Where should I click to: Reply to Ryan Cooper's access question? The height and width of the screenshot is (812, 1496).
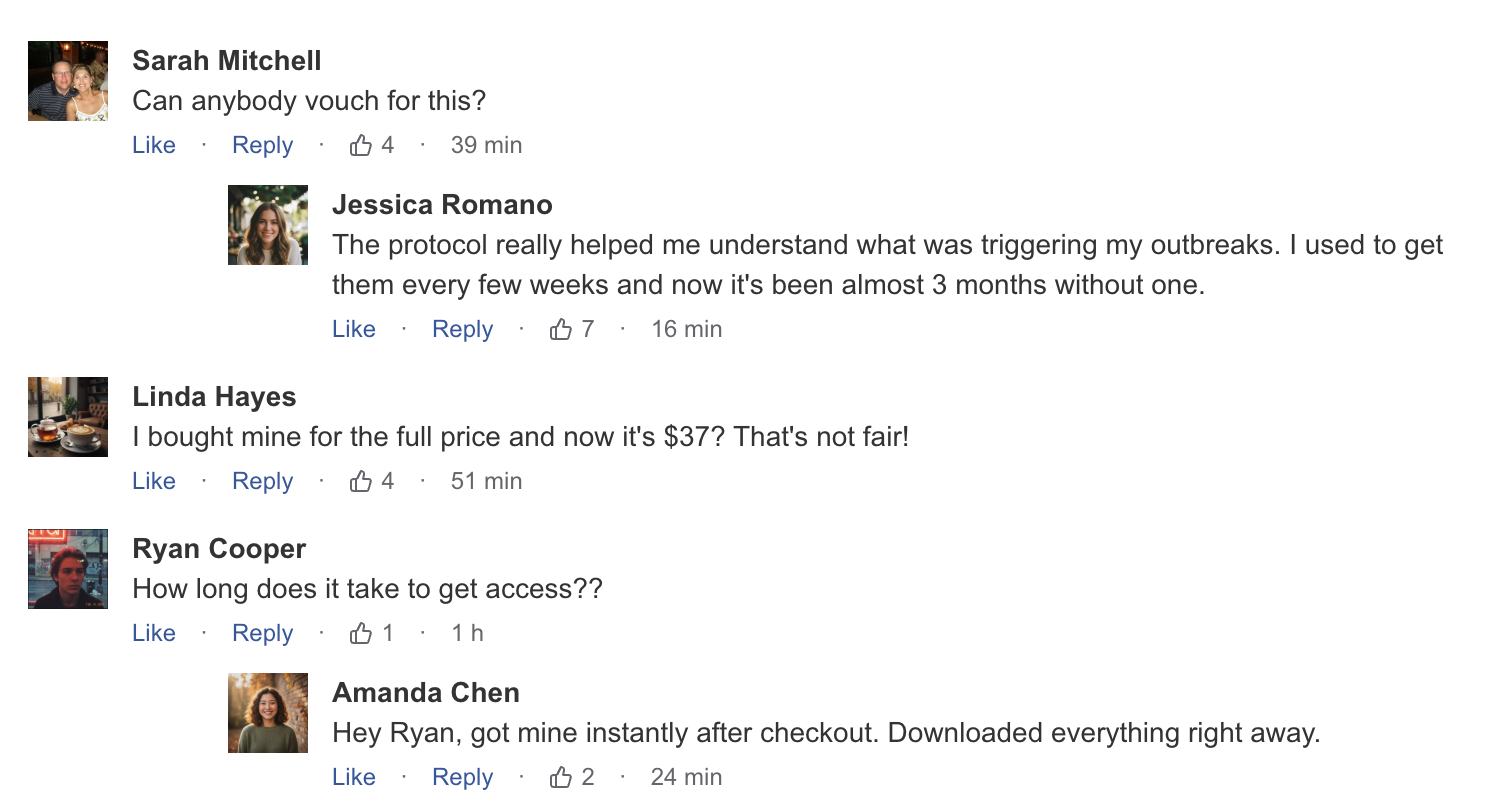262,634
